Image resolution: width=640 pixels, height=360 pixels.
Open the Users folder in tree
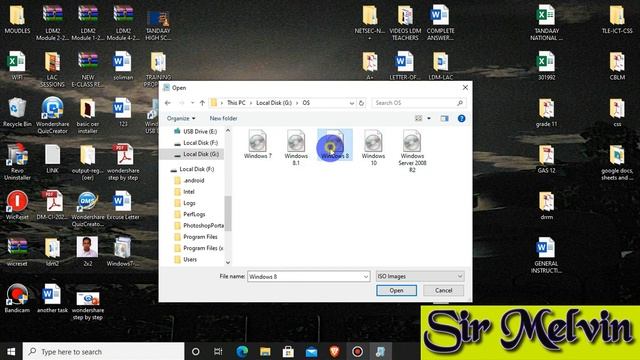(185, 260)
